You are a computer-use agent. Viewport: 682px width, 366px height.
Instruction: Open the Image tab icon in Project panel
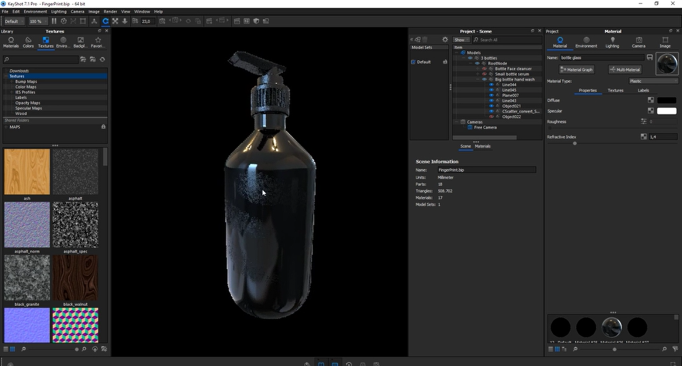pyautogui.click(x=665, y=40)
